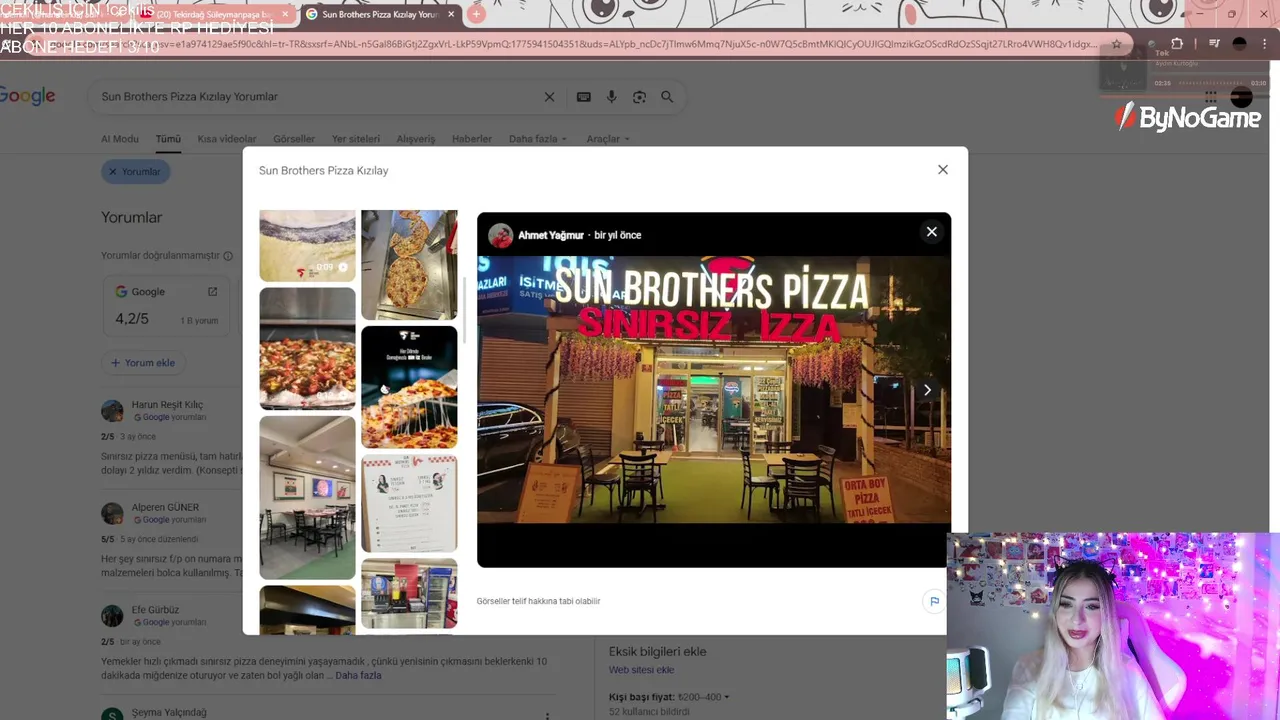Viewport: 1280px width, 720px height.
Task: Open the Haberler tab
Action: (x=472, y=139)
